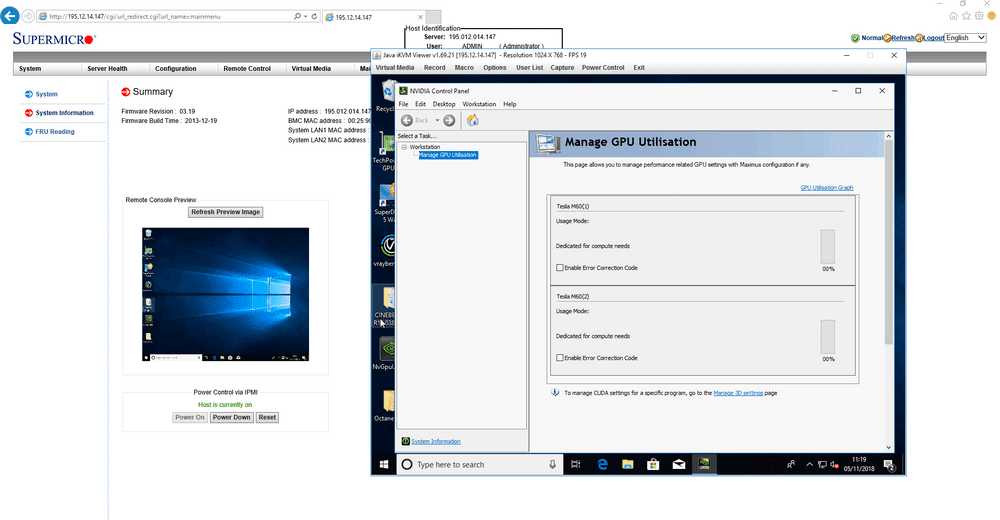
Task: Open the Mail app from taskbar
Action: (x=679, y=464)
